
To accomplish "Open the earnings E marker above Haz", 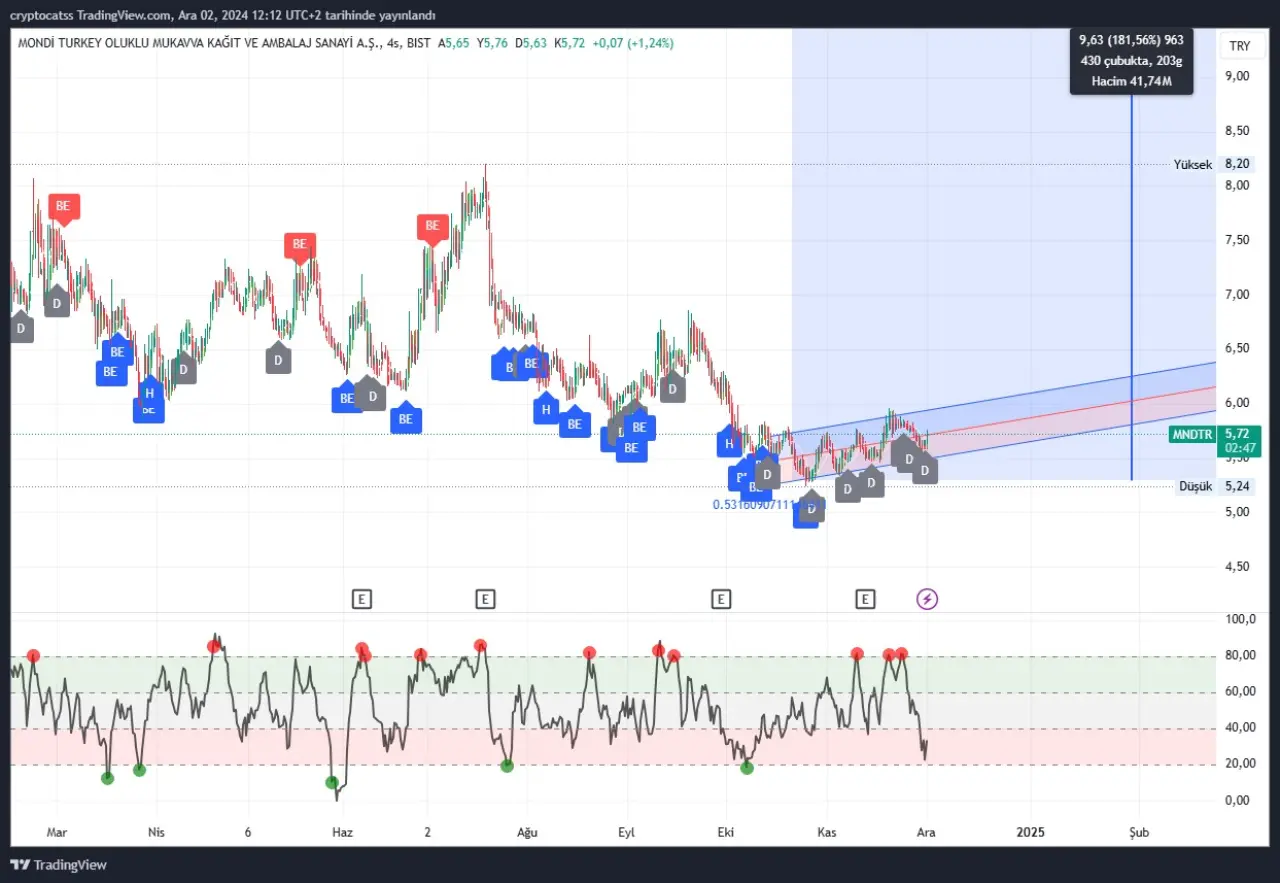I will tap(362, 599).
